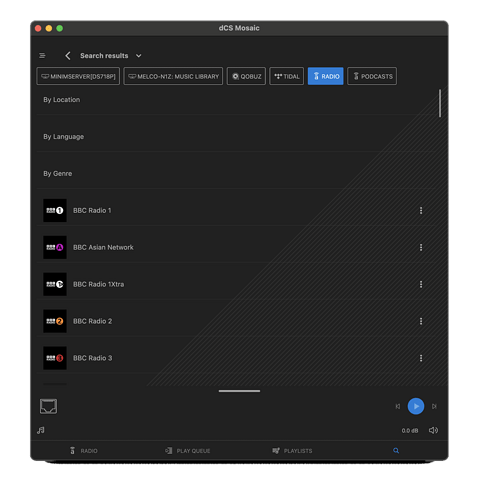Open the RADIO bottom navigation item
Image resolution: width=478 pixels, height=500 pixels.
coord(84,451)
